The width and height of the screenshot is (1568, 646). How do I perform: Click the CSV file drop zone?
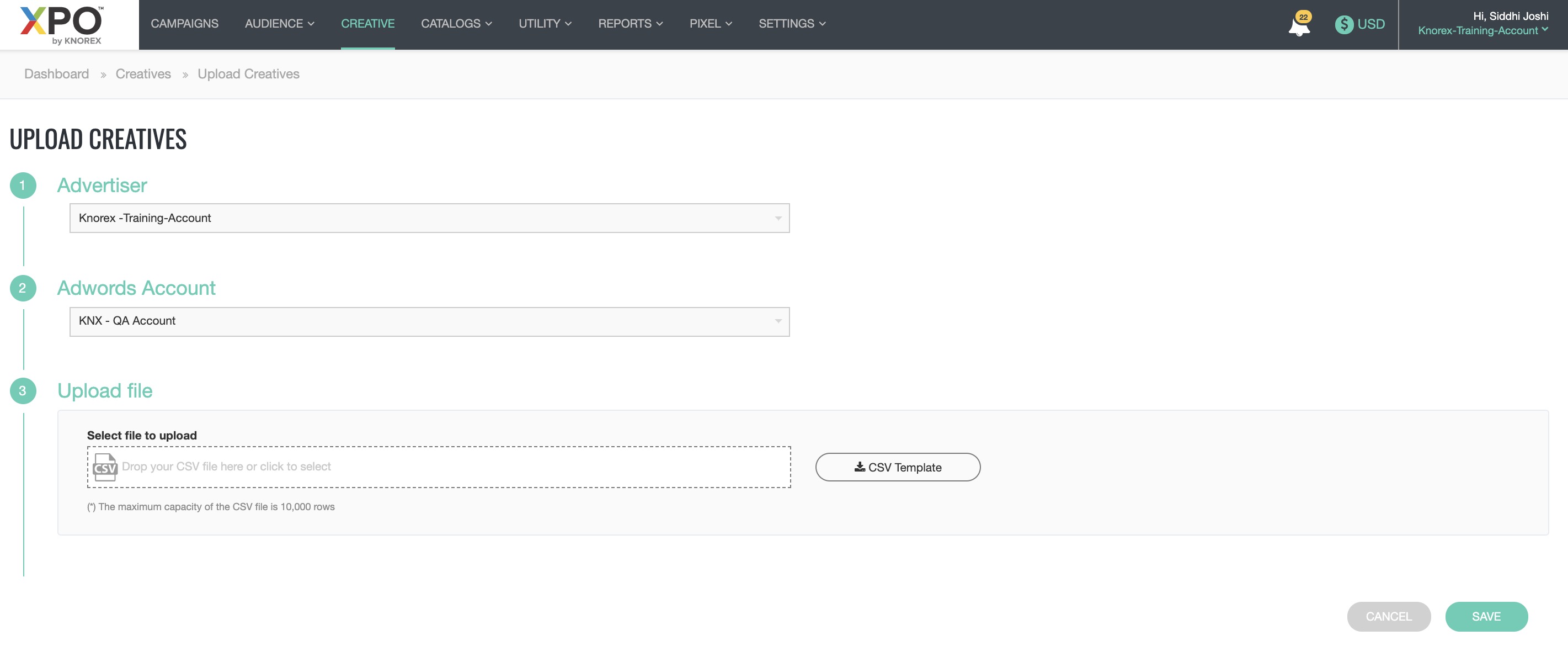tap(438, 467)
